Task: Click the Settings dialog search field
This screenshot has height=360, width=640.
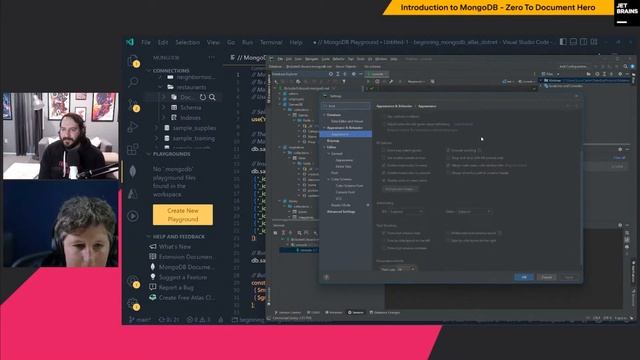Action: coord(346,106)
